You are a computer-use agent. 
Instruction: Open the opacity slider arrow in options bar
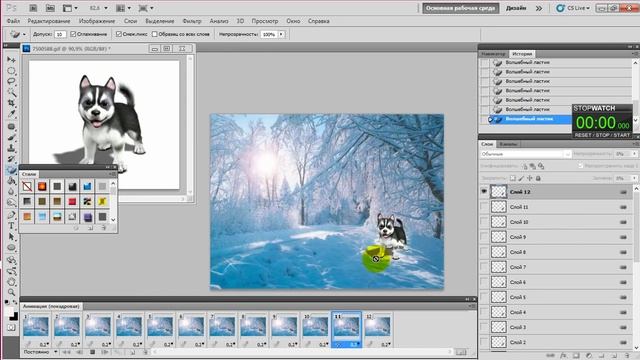coord(281,34)
